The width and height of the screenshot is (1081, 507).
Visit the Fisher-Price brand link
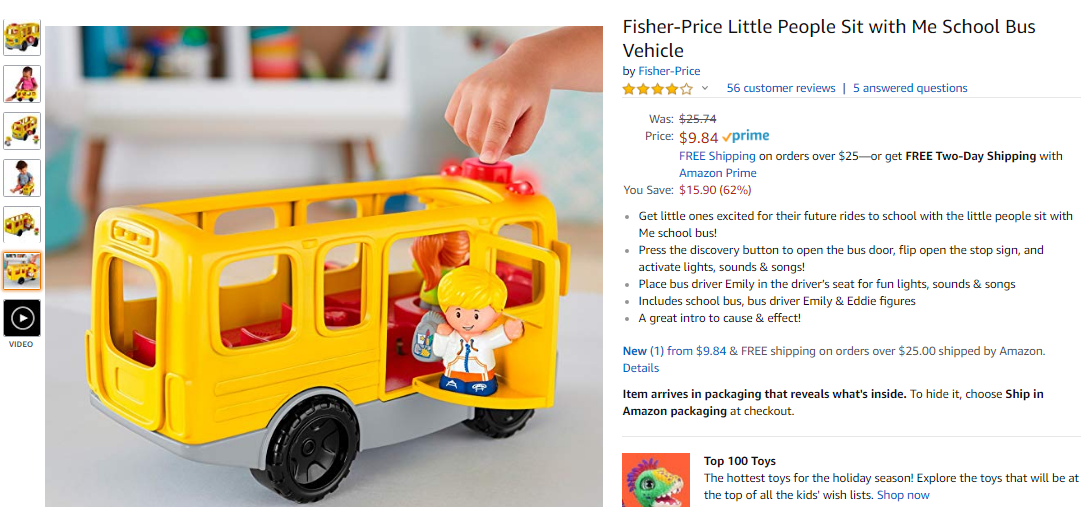(x=669, y=71)
